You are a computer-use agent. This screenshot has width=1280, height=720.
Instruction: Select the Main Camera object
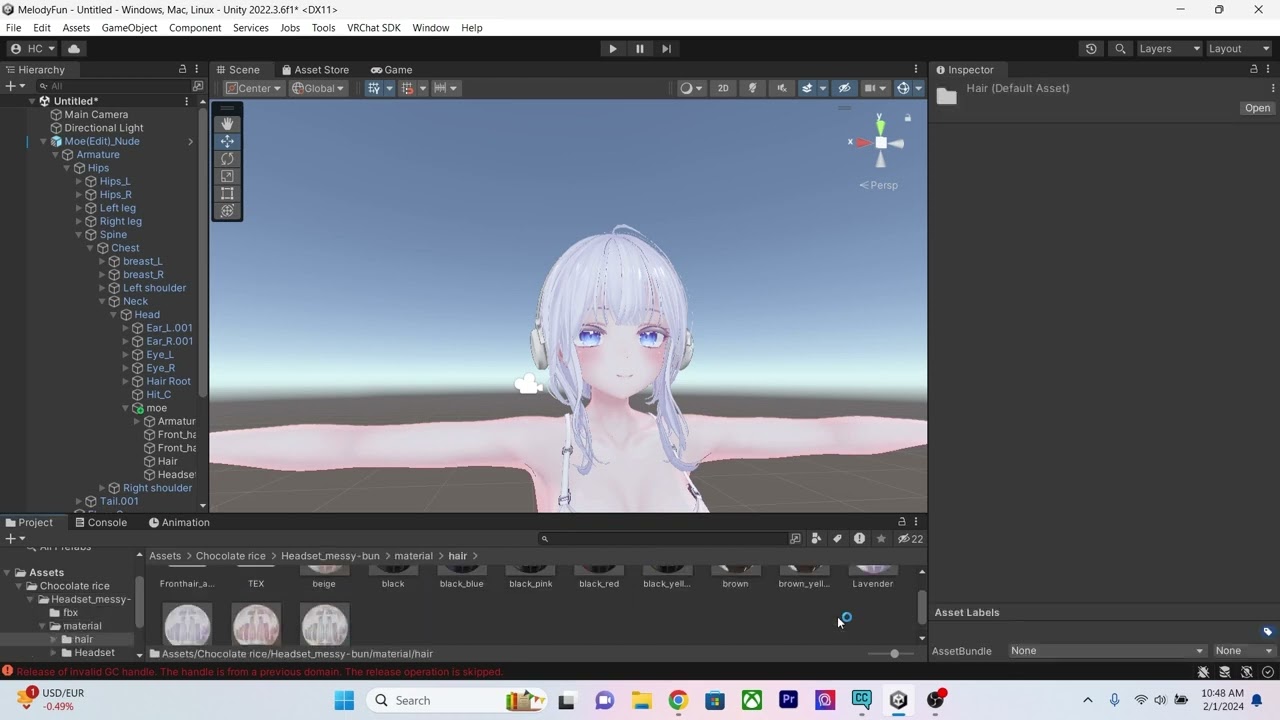pyautogui.click(x=96, y=114)
